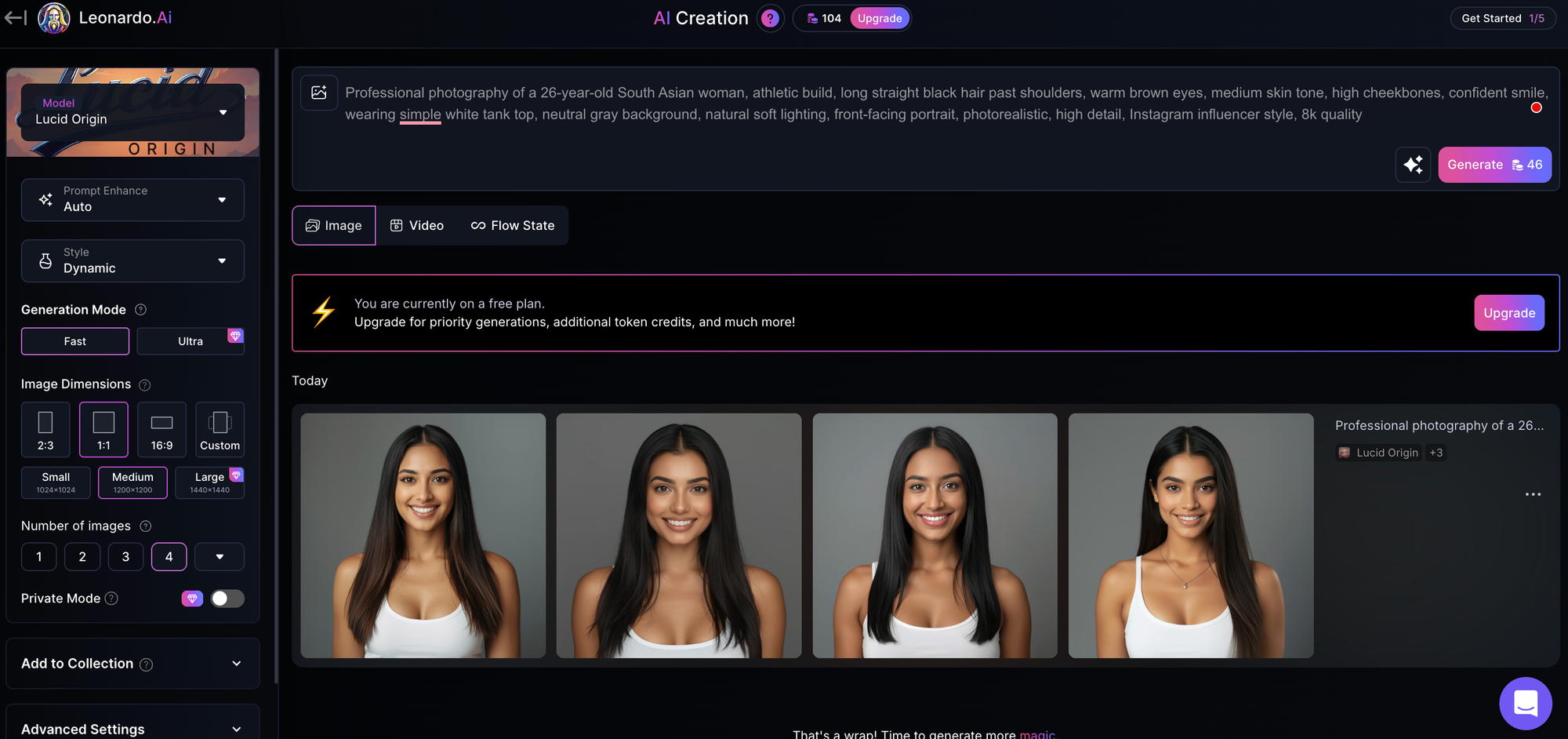This screenshot has width=1568, height=739.
Task: Open the first generated portrait thumbnail
Action: pyautogui.click(x=423, y=535)
